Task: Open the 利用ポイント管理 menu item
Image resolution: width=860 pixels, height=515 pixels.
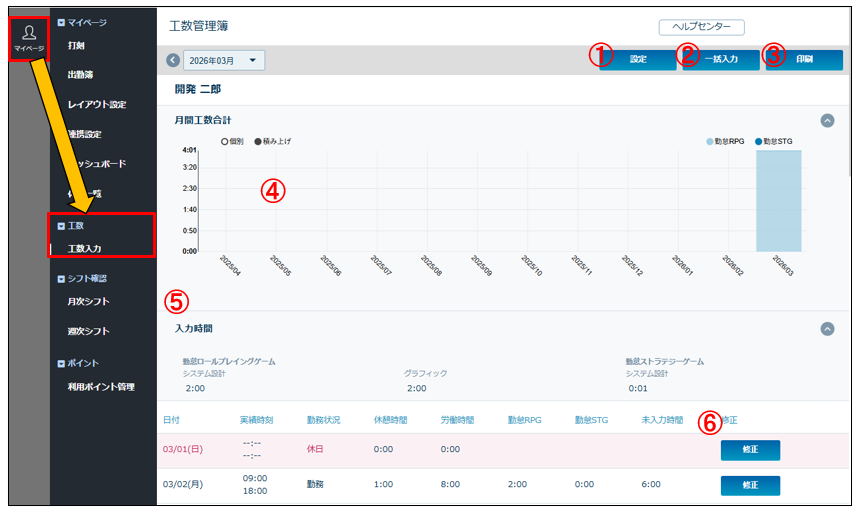Action: (x=101, y=387)
